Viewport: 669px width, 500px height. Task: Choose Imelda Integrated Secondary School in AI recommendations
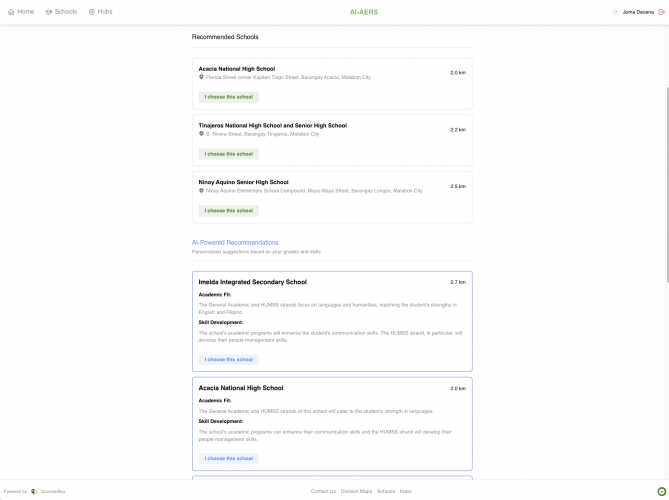pyautogui.click(x=229, y=360)
